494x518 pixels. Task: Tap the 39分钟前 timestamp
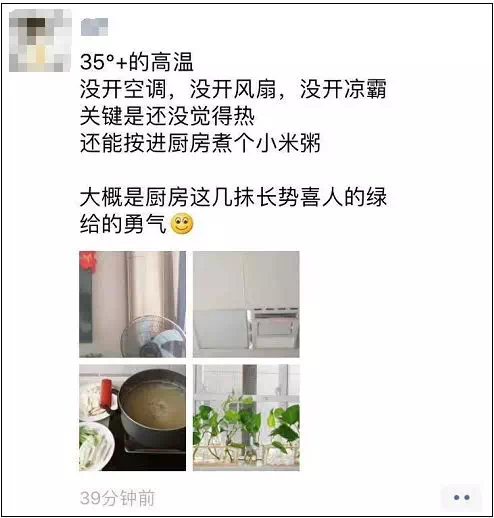118,498
